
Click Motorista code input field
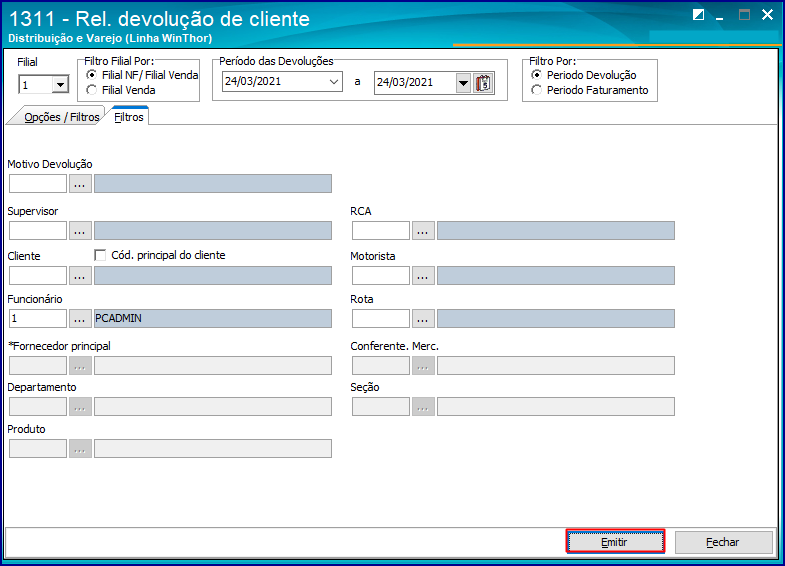pyautogui.click(x=381, y=276)
